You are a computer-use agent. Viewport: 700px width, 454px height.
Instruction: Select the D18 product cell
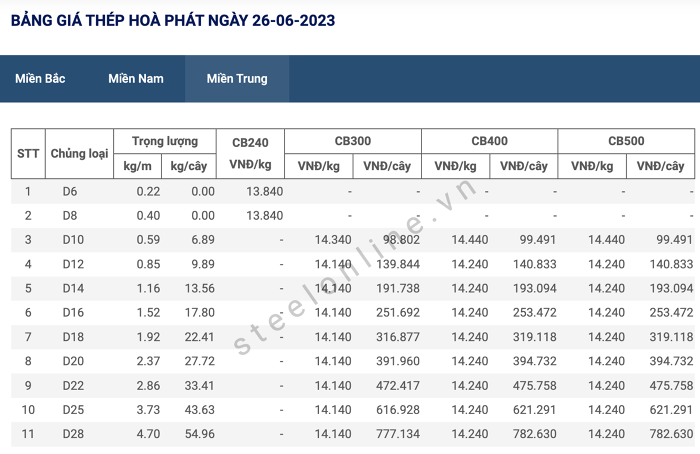pos(73,337)
